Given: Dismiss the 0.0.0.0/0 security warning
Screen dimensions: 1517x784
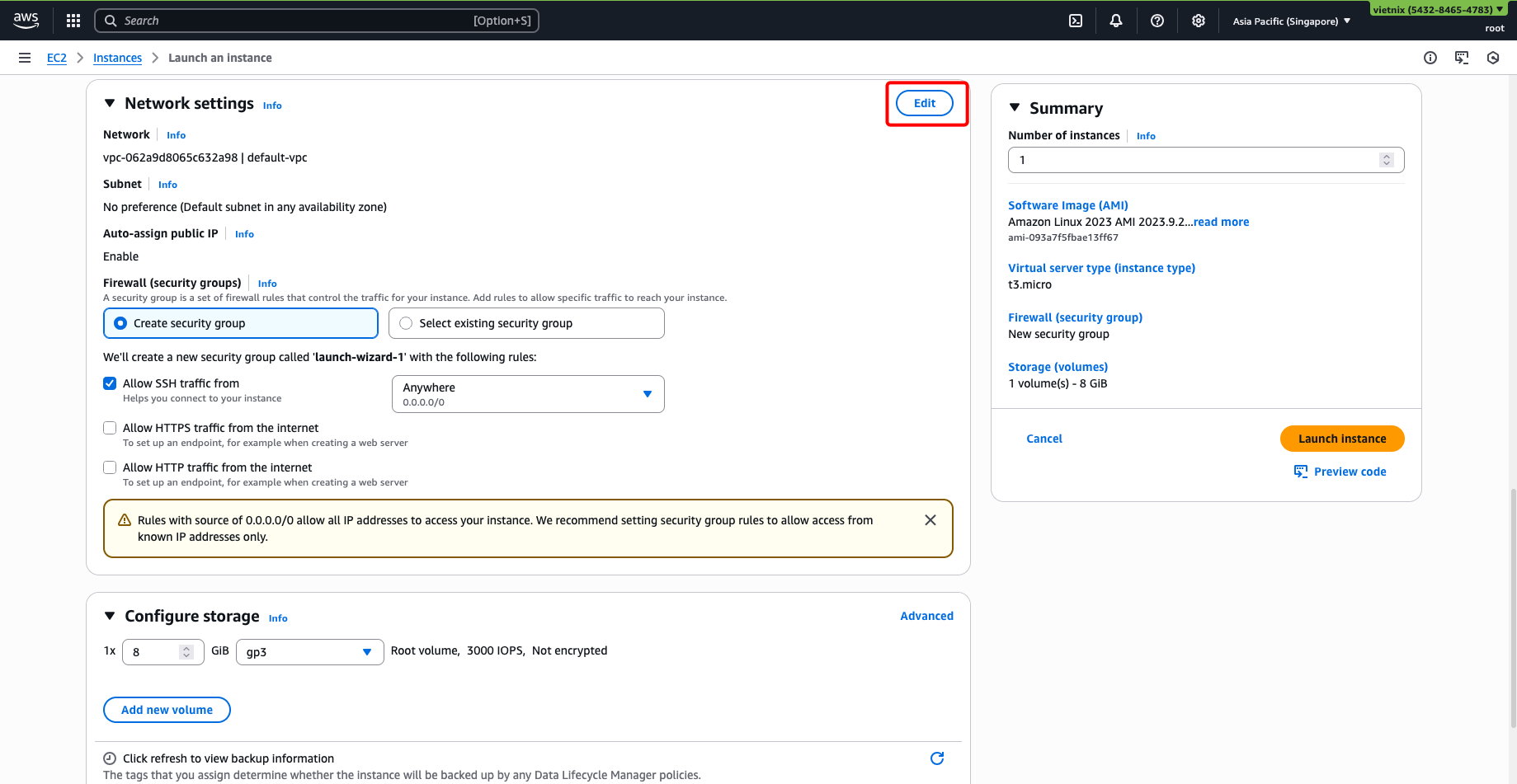Looking at the screenshot, I should (x=930, y=519).
